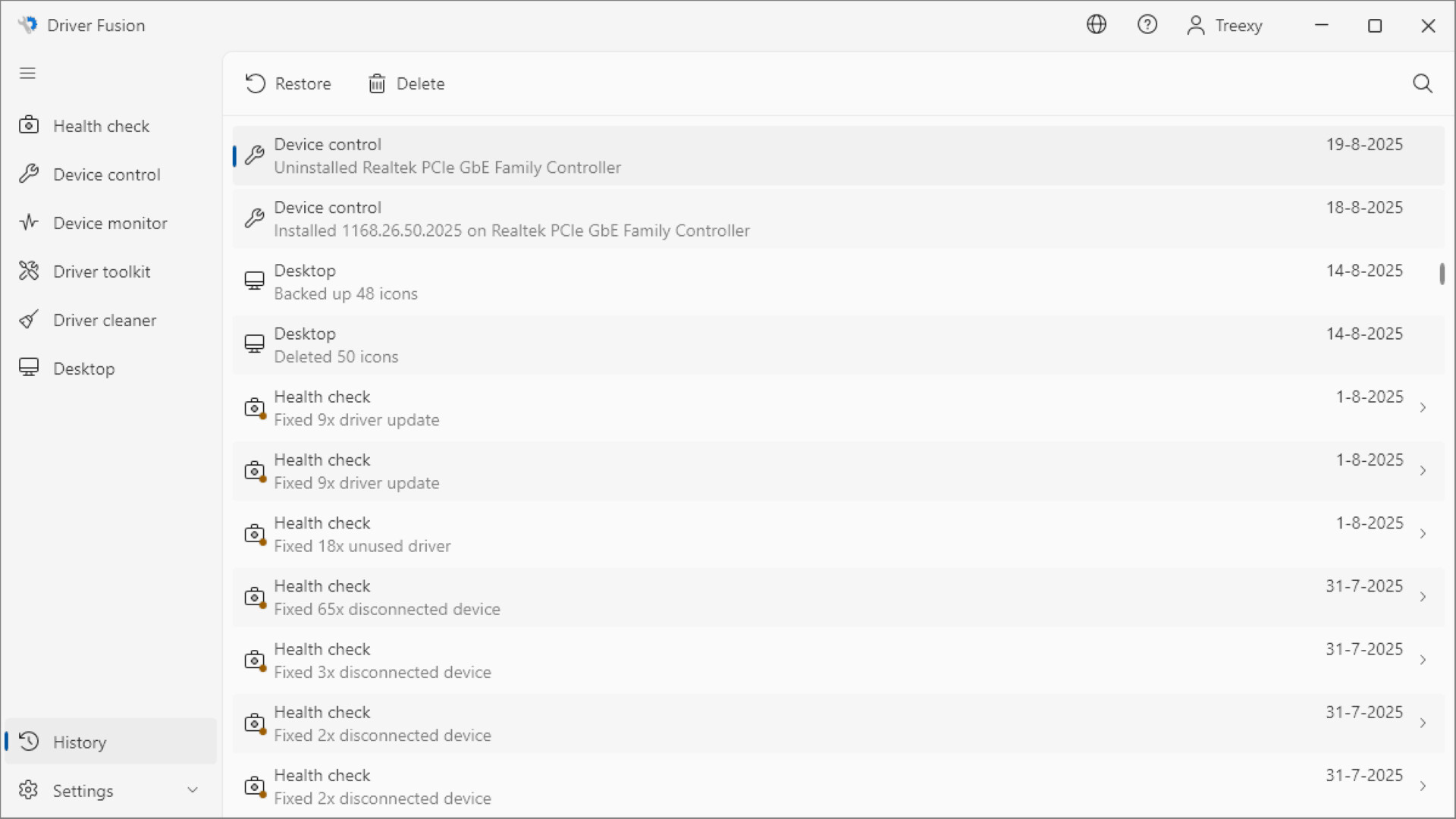Open the Desktop section
This screenshot has height=819, width=1456.
84,368
